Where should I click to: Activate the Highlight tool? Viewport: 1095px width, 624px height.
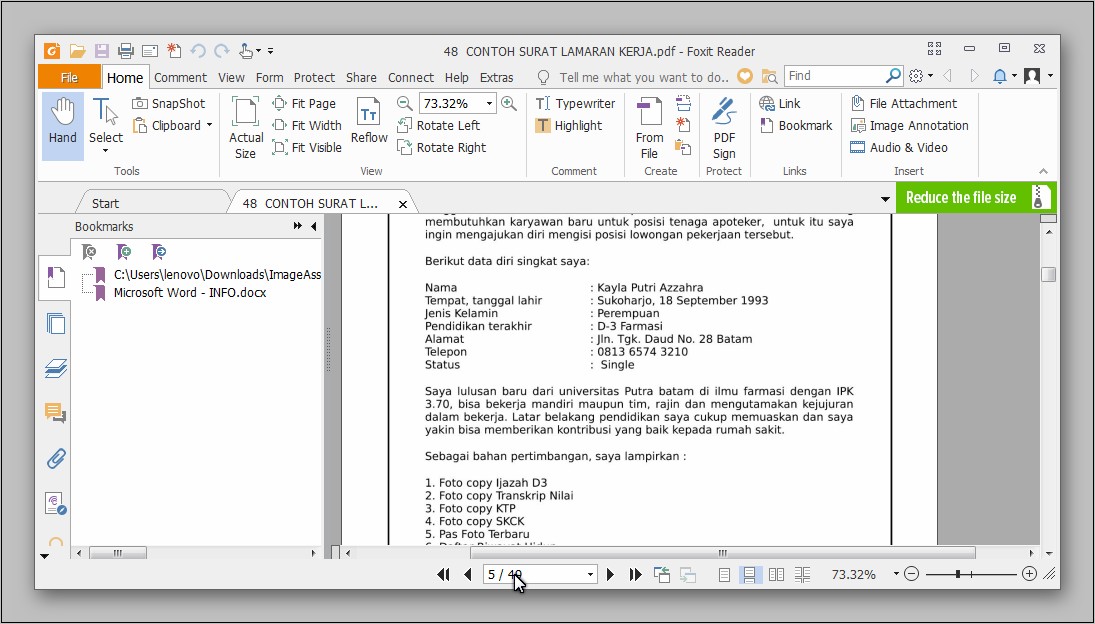click(568, 126)
